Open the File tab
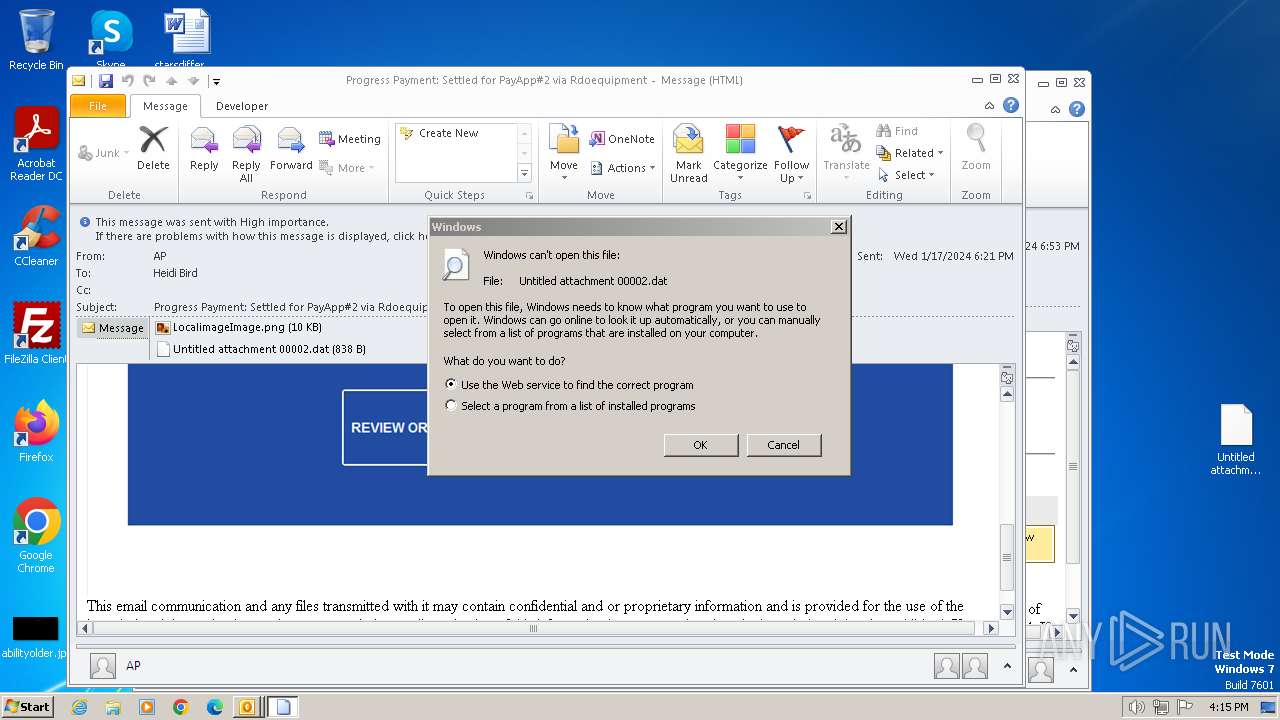Image resolution: width=1280 pixels, height=720 pixels. [98, 105]
